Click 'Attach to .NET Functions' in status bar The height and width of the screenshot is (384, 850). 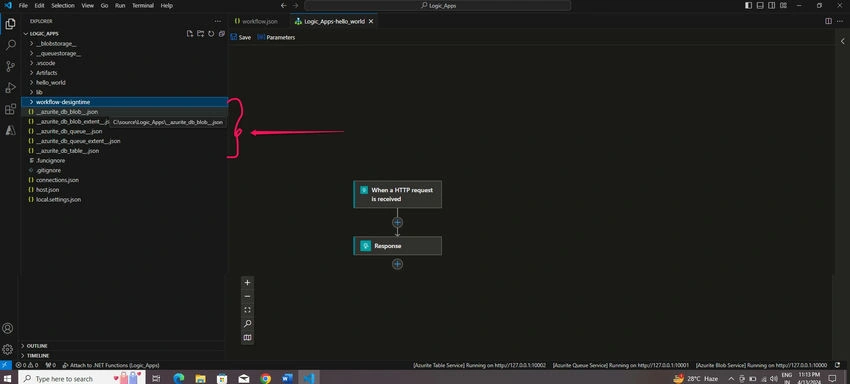pyautogui.click(x=111, y=366)
